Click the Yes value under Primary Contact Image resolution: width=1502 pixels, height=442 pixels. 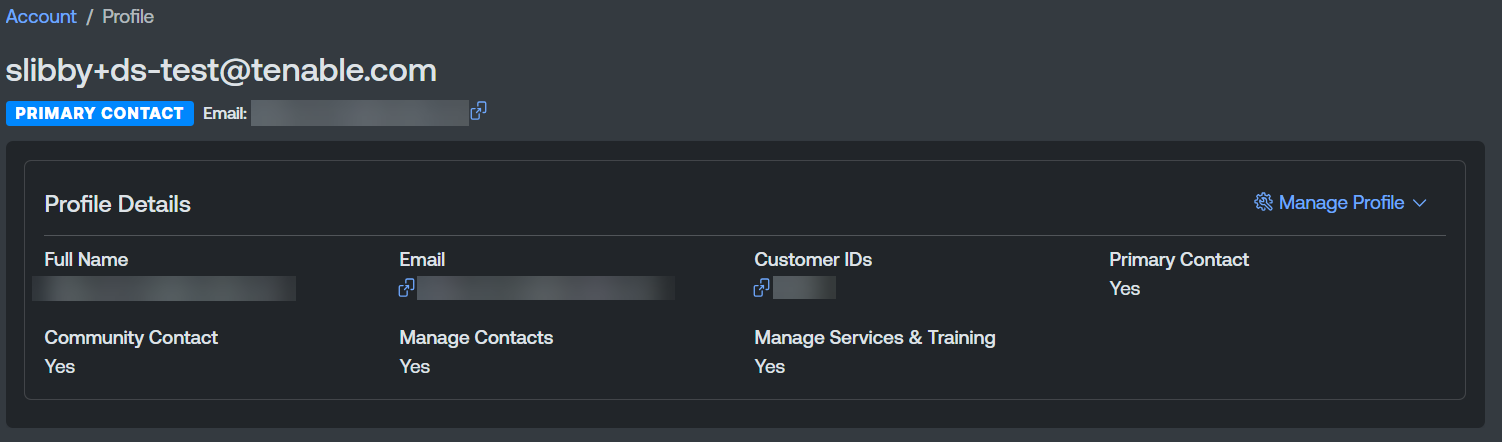pyautogui.click(x=1125, y=289)
